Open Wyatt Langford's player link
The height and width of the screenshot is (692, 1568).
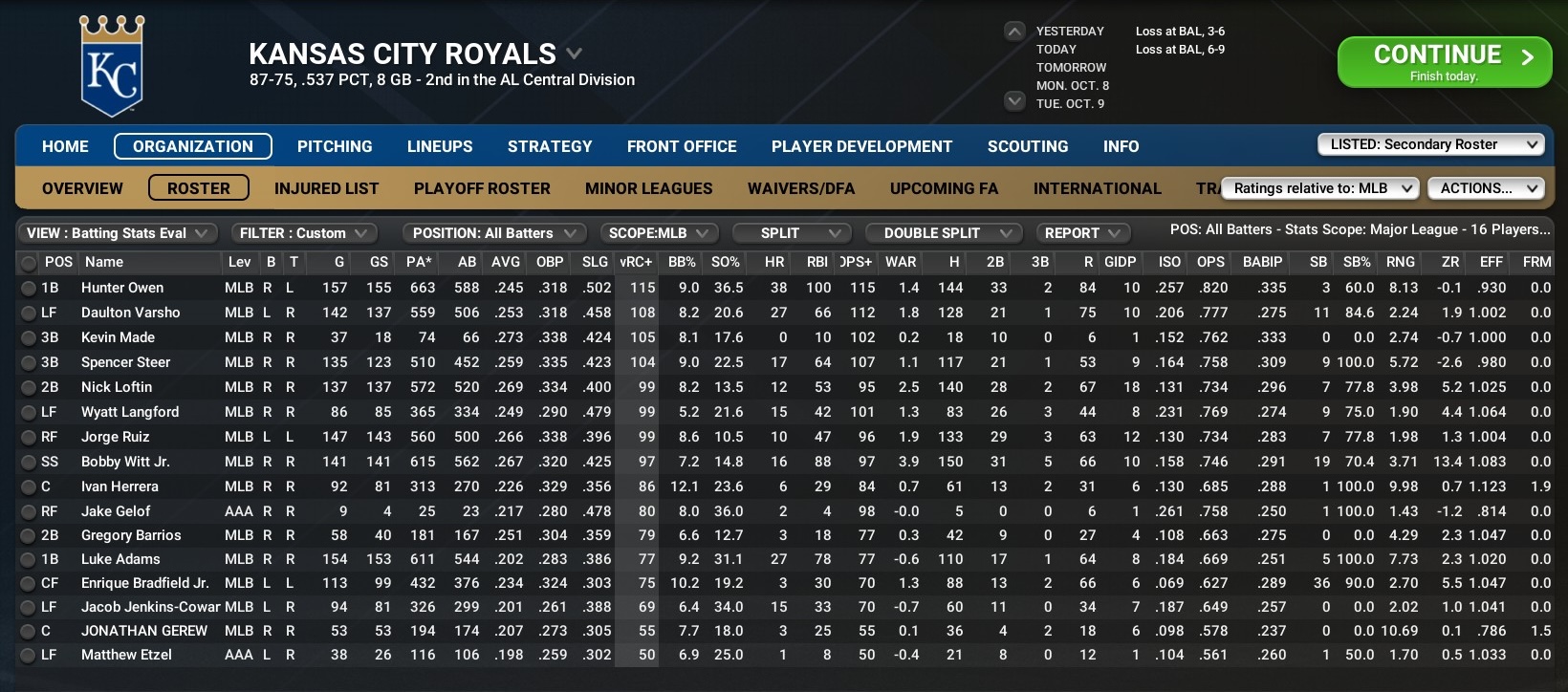pyautogui.click(x=130, y=412)
